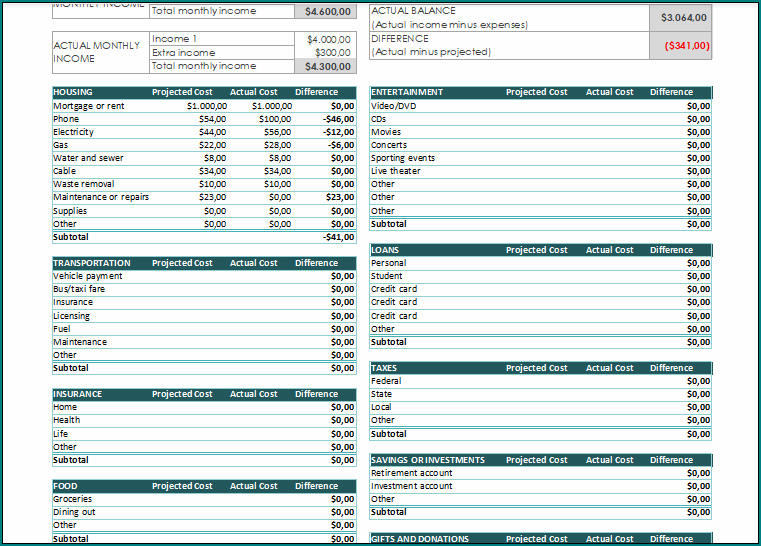Select the ACTUAL BALANCE value $3.064,00
The width and height of the screenshot is (761, 546).
point(683,18)
